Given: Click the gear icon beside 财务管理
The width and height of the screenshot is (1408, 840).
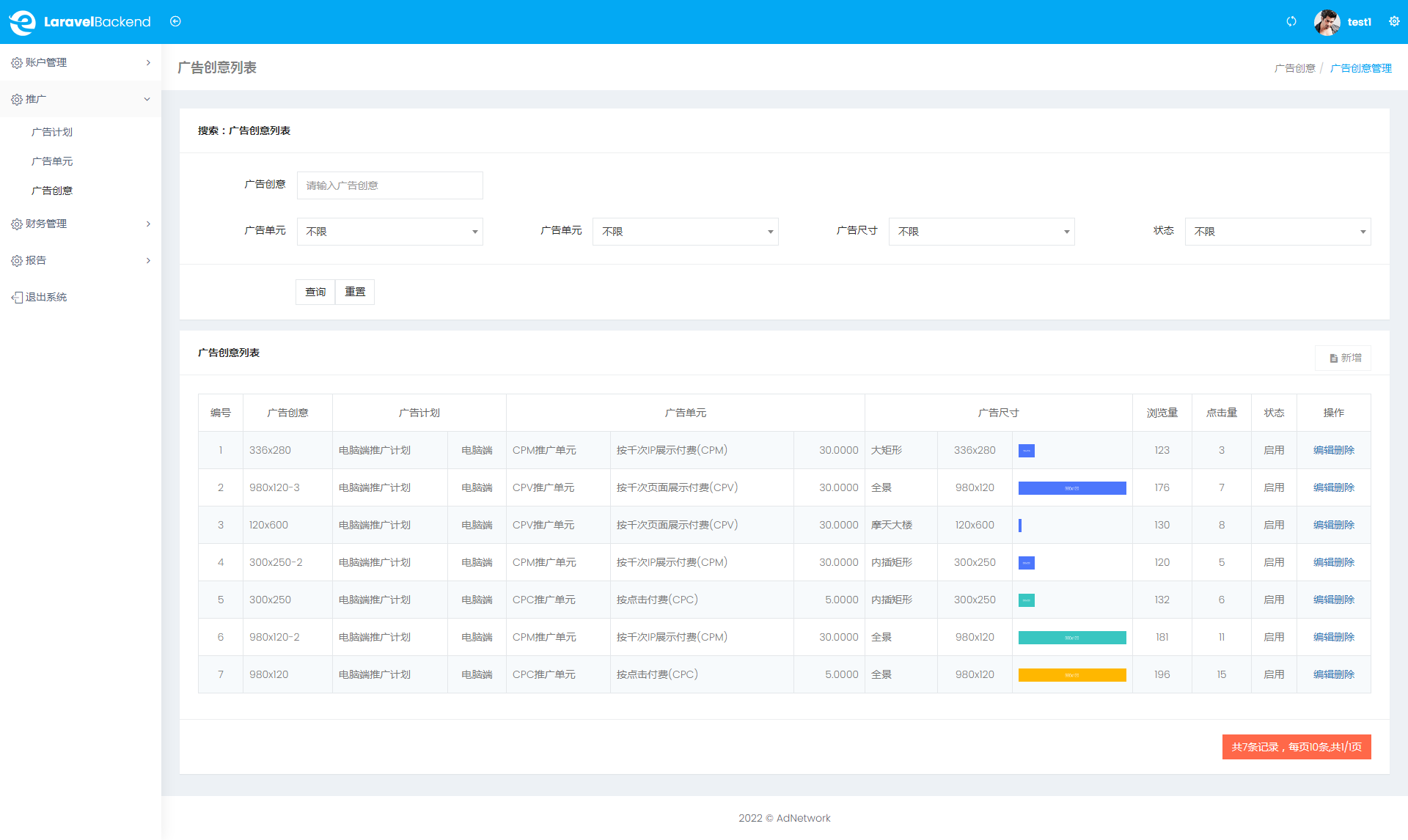Looking at the screenshot, I should [17, 224].
